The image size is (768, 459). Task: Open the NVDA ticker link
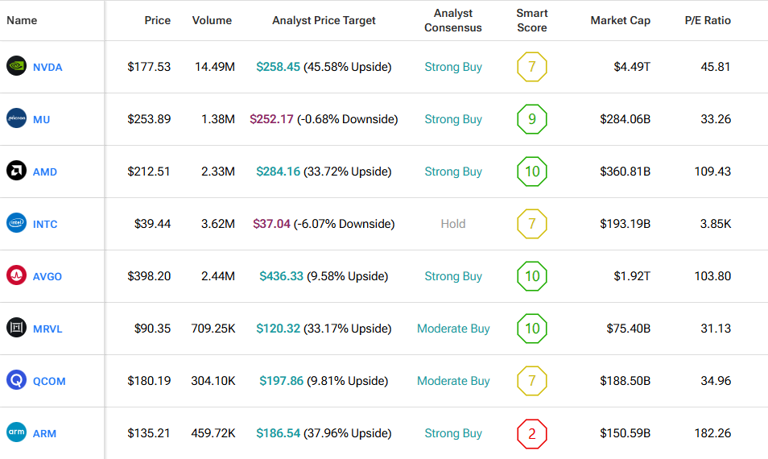coord(46,68)
